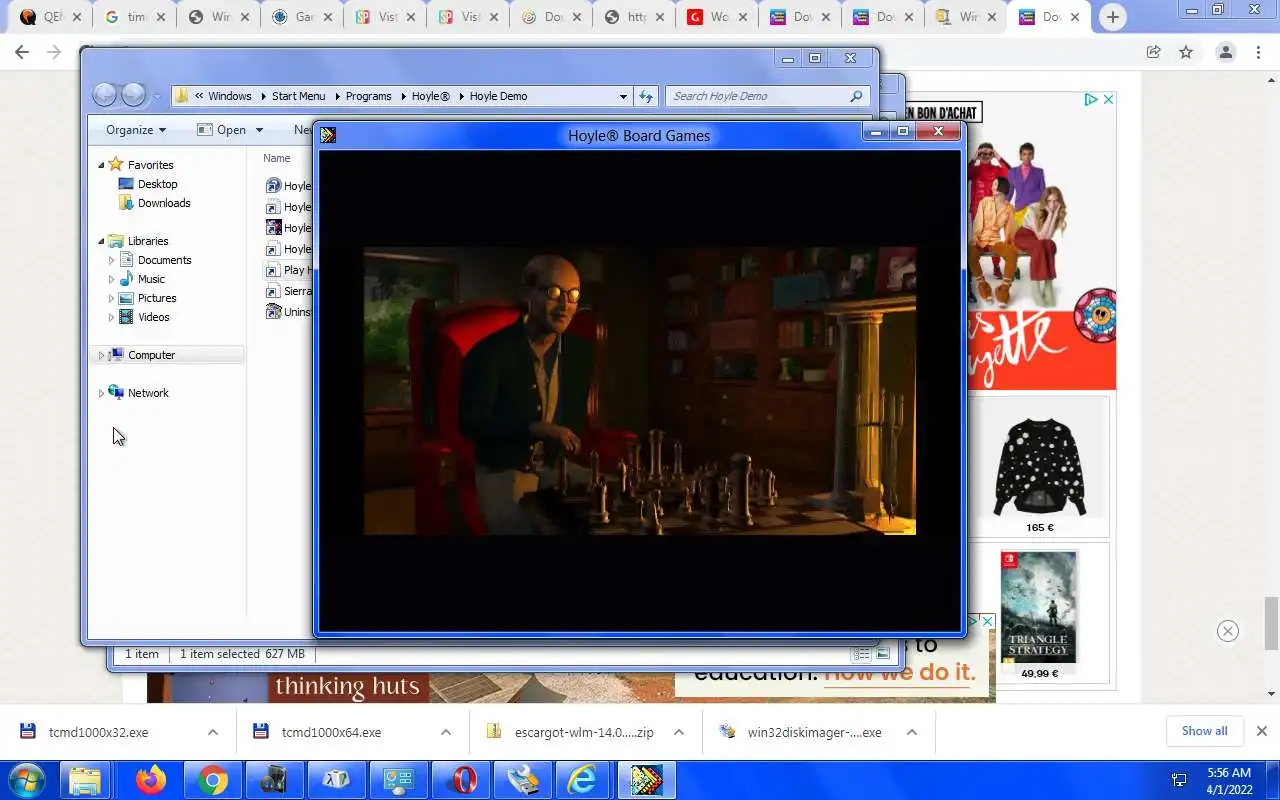Click the Explorer forward navigation button

pyautogui.click(x=133, y=95)
